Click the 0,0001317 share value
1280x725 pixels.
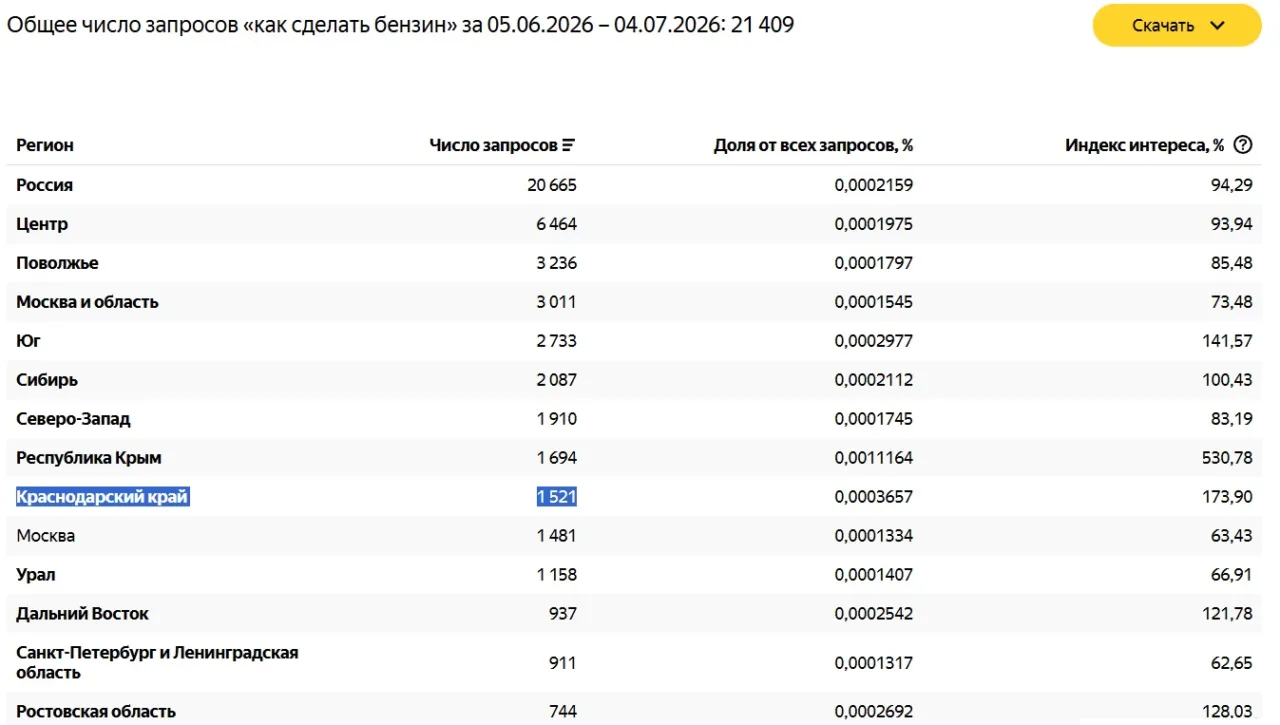click(x=874, y=663)
